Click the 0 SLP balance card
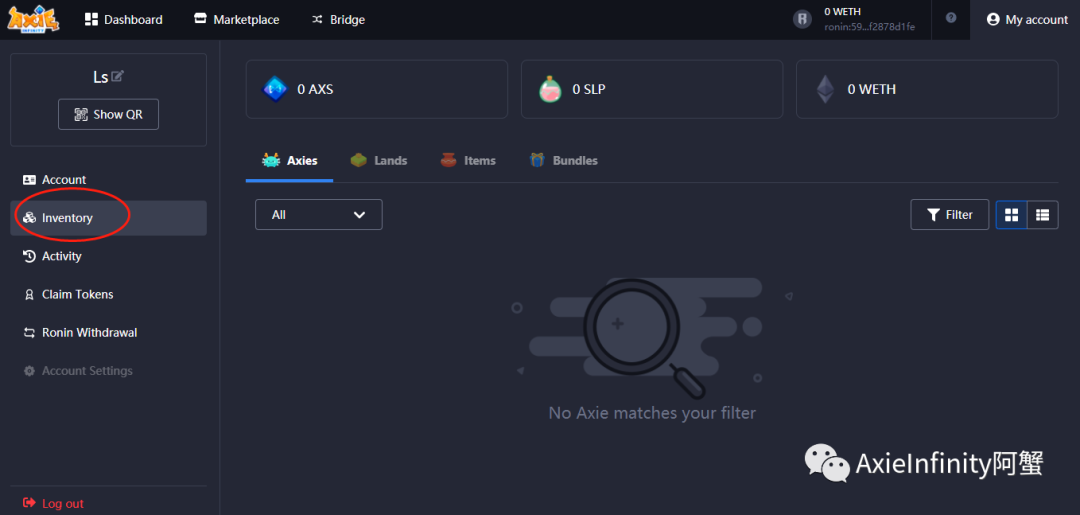The image size is (1080, 515). coord(652,90)
